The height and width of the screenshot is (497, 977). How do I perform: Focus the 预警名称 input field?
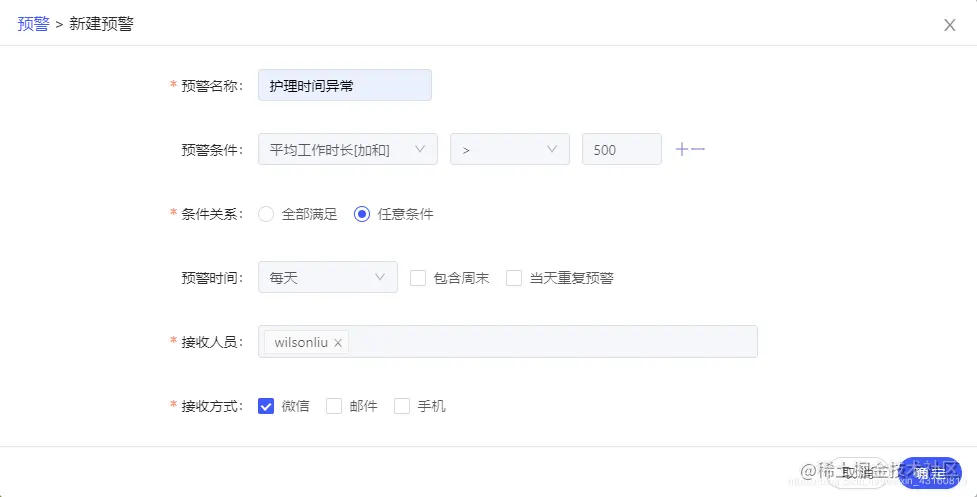point(345,85)
